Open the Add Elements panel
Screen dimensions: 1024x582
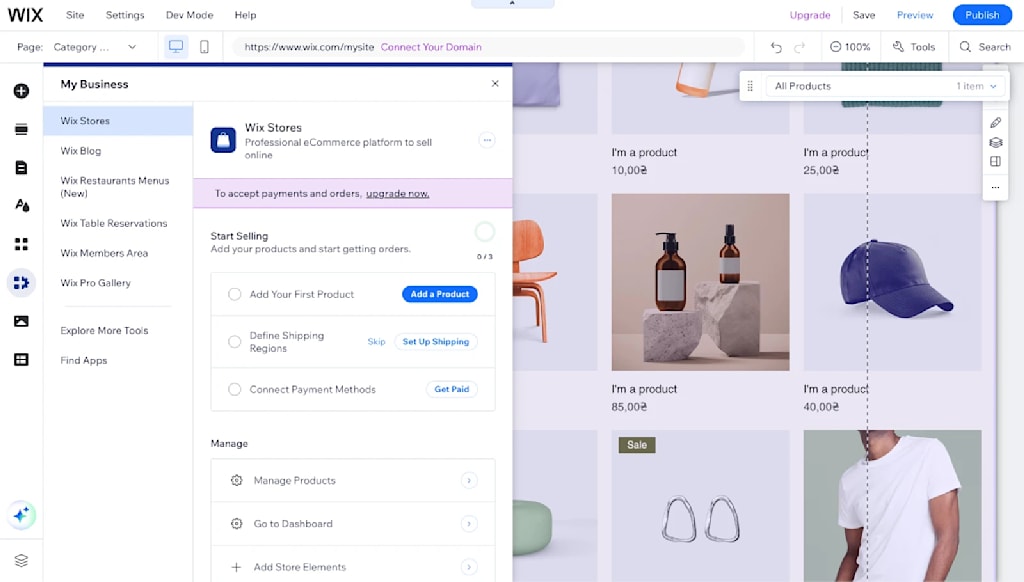pos(21,91)
